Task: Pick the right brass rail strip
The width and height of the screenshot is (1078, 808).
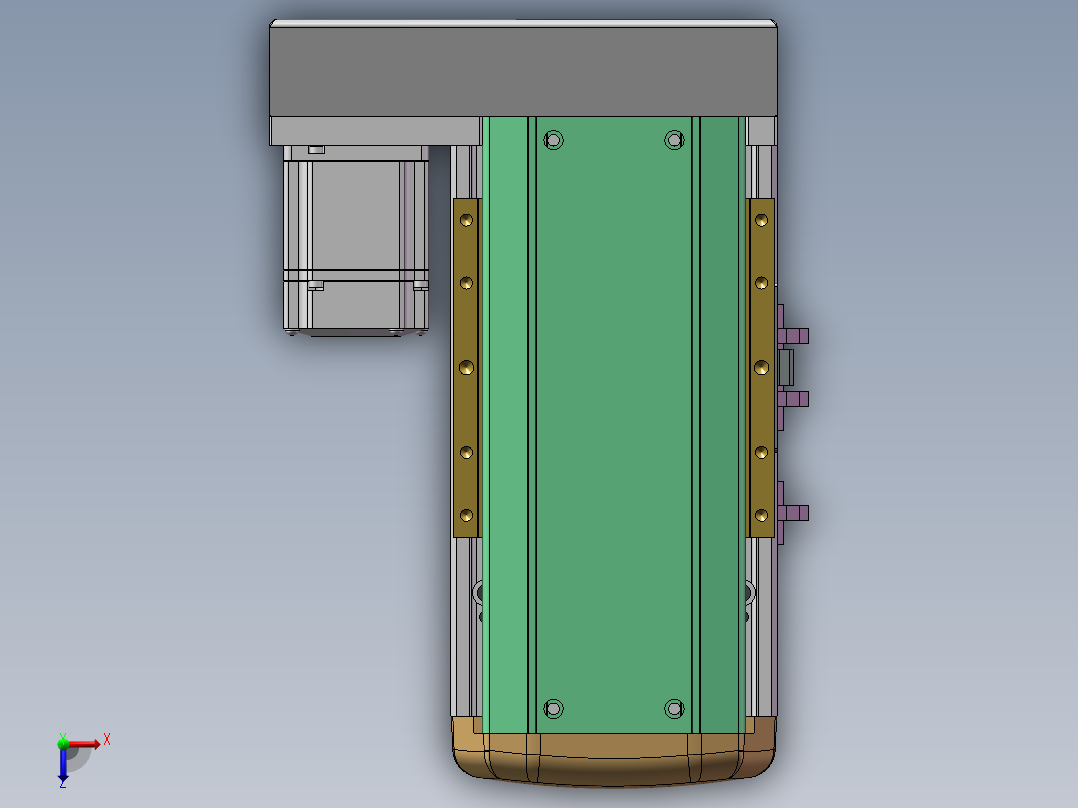Action: (x=762, y=368)
